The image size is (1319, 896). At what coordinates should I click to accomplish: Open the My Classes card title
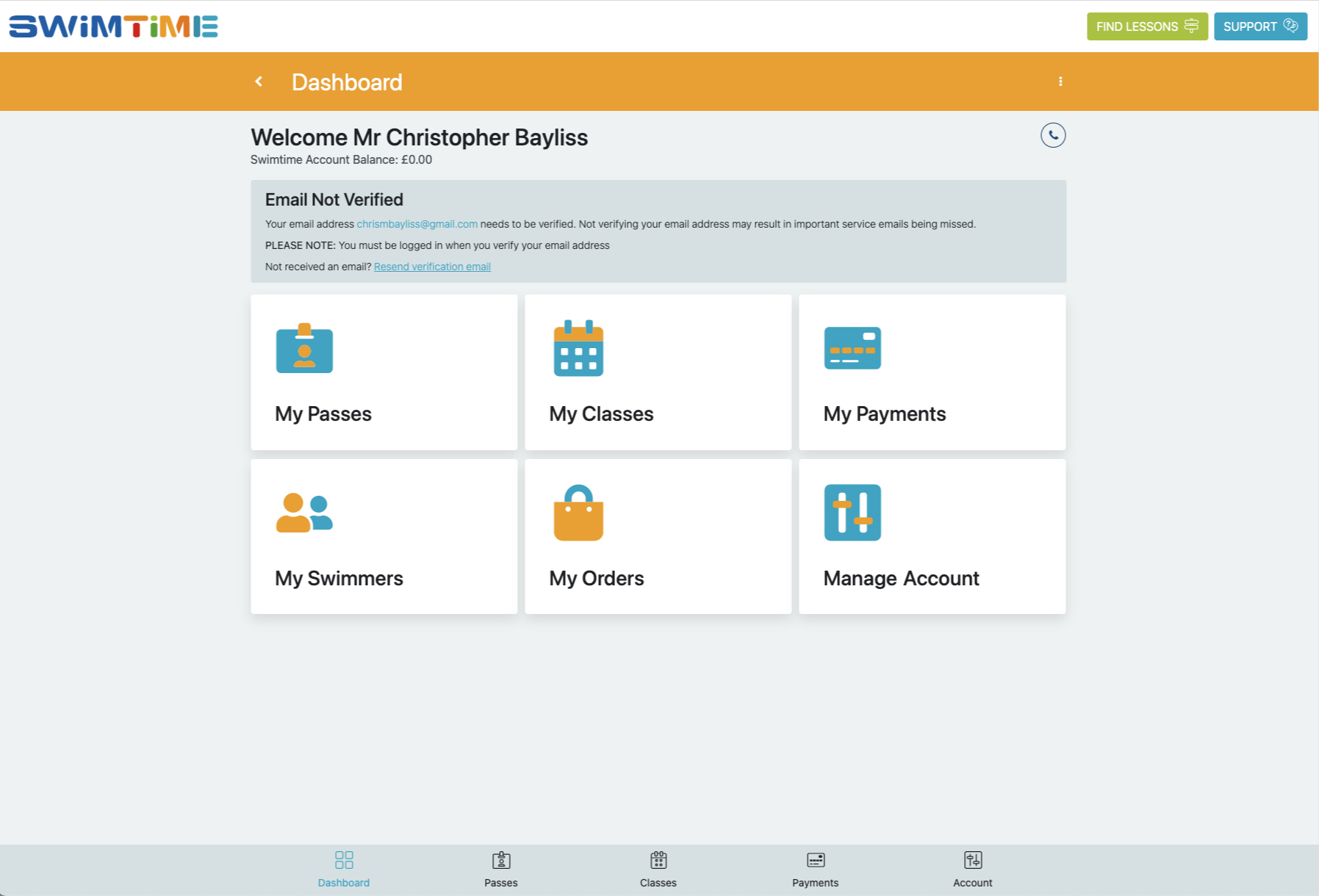click(601, 414)
